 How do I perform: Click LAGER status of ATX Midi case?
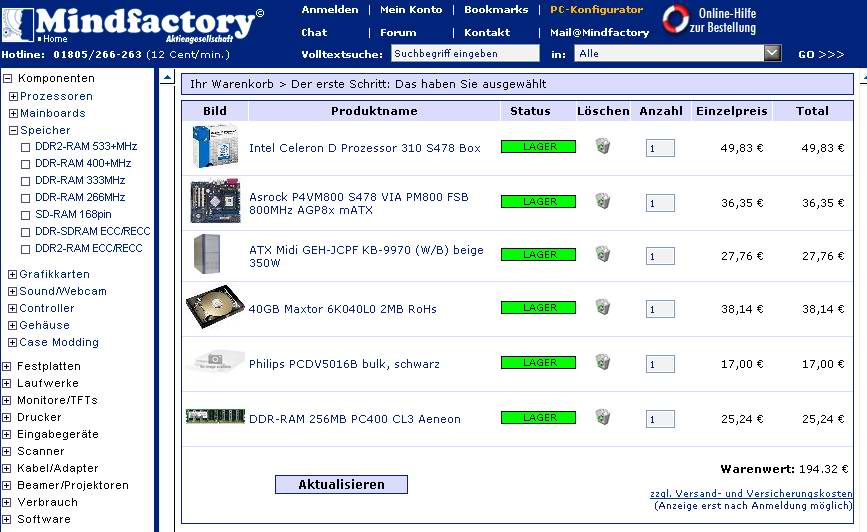click(x=538, y=254)
